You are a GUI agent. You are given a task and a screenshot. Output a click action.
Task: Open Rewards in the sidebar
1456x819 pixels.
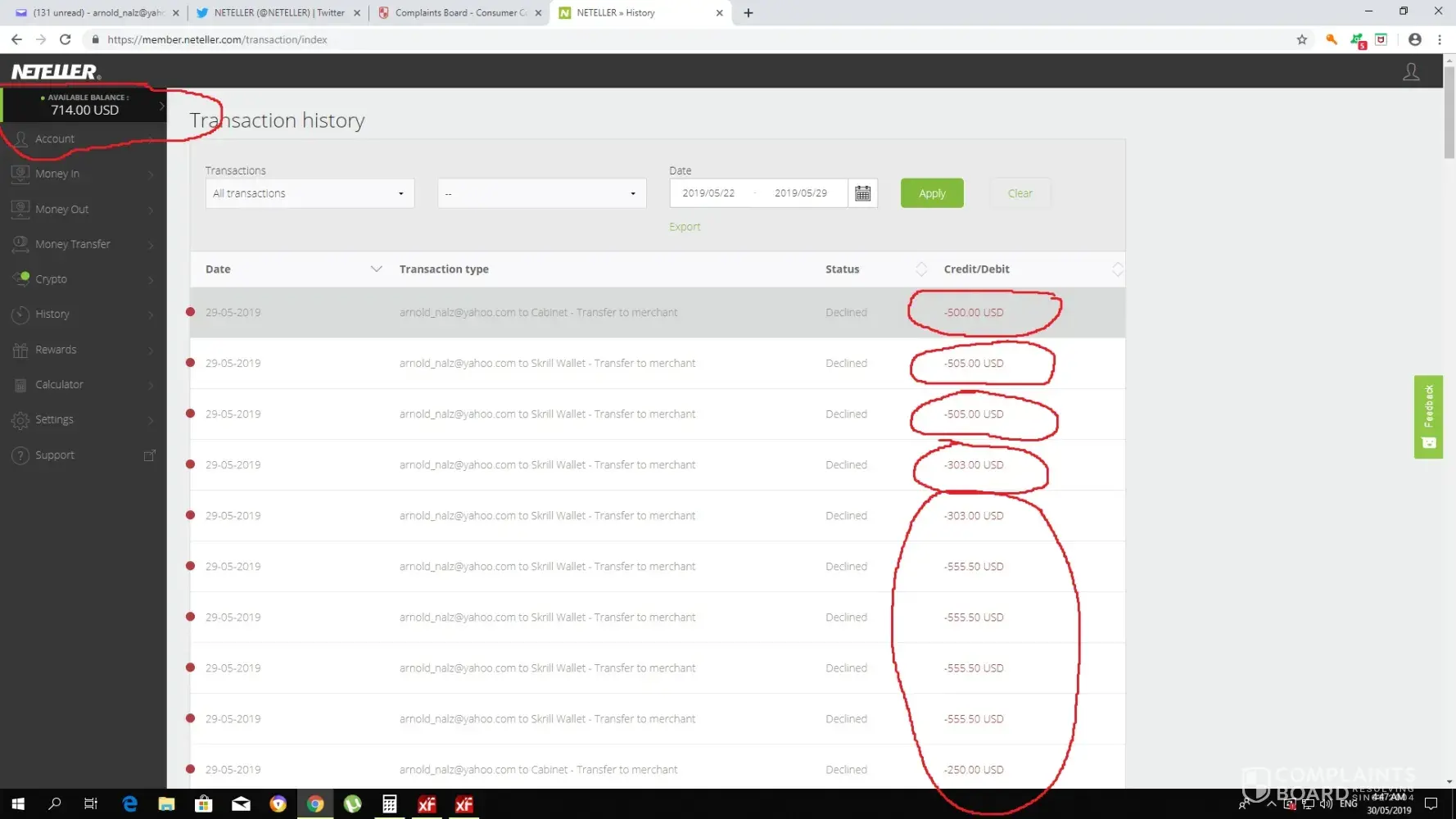56,350
